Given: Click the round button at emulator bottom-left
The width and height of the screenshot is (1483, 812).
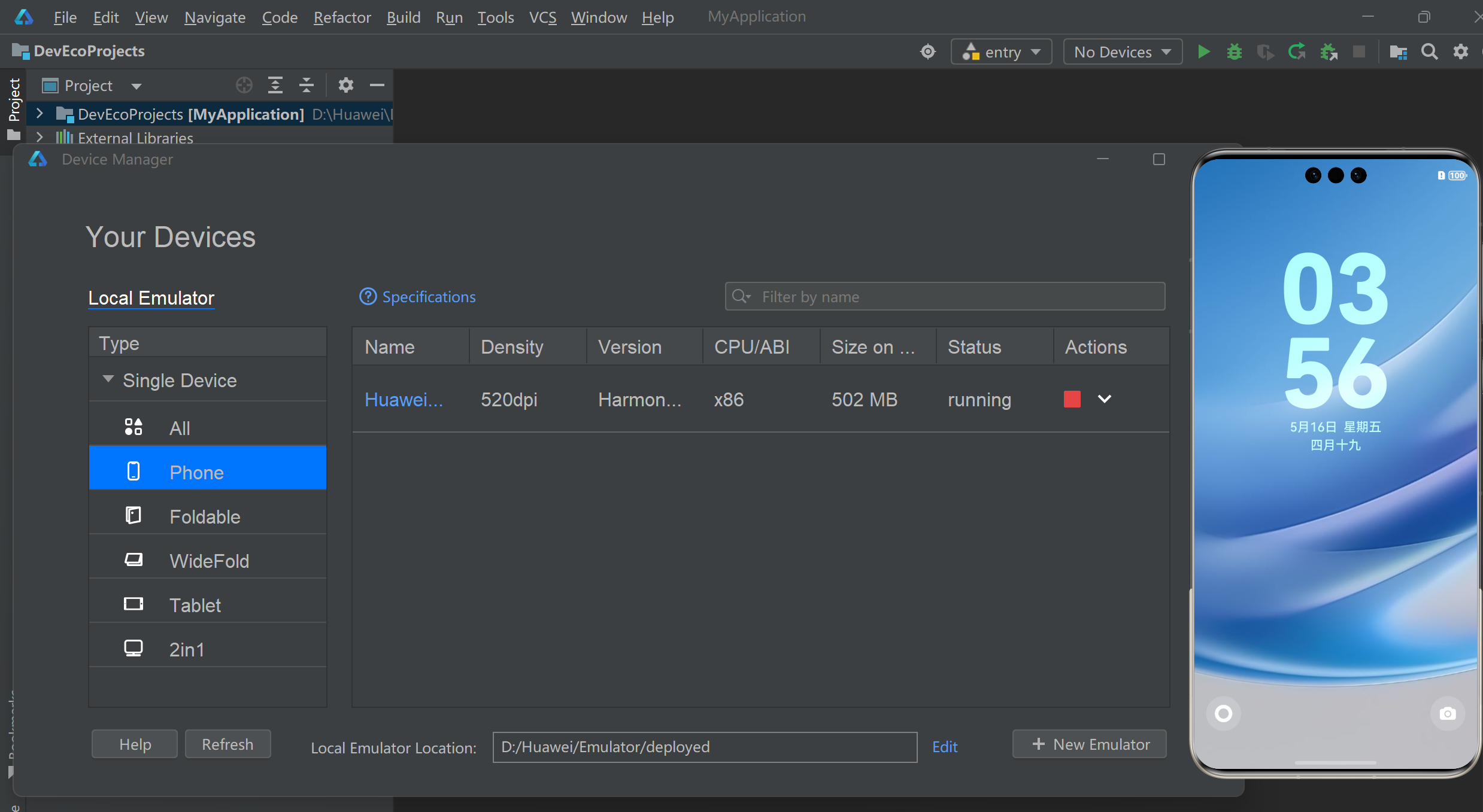Looking at the screenshot, I should pos(1224,713).
